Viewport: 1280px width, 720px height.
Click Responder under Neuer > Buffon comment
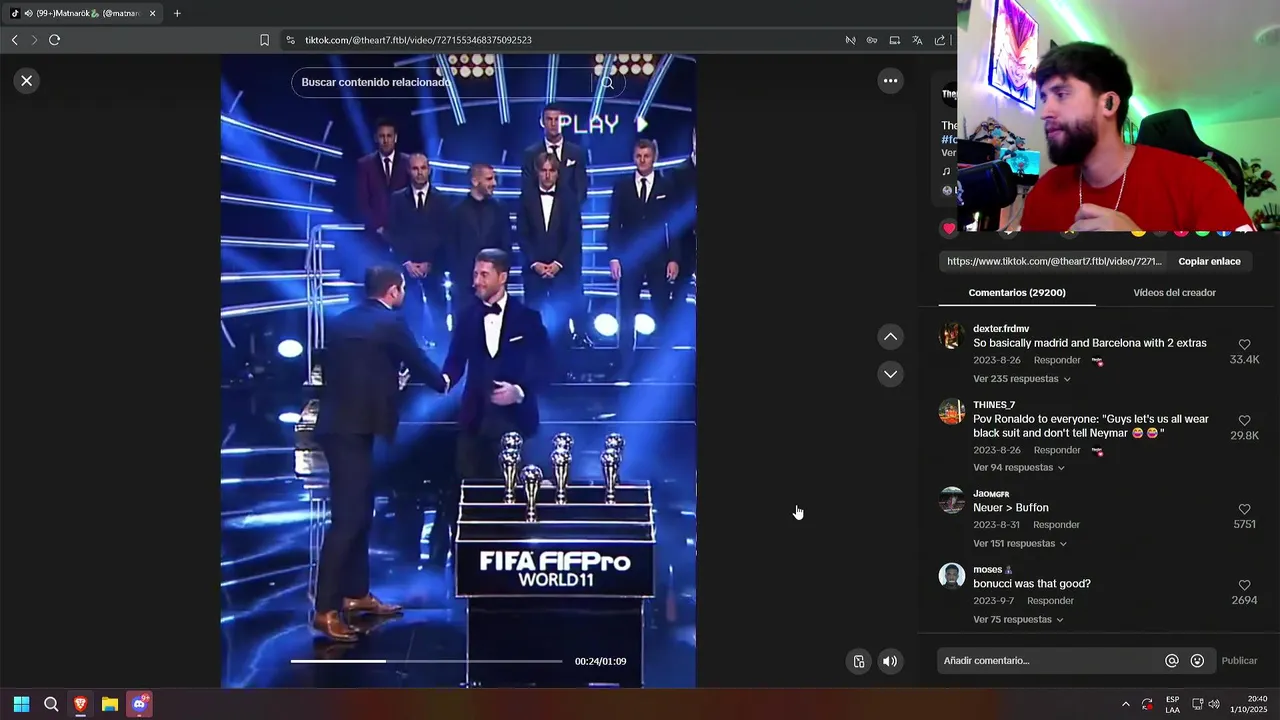[1056, 525]
